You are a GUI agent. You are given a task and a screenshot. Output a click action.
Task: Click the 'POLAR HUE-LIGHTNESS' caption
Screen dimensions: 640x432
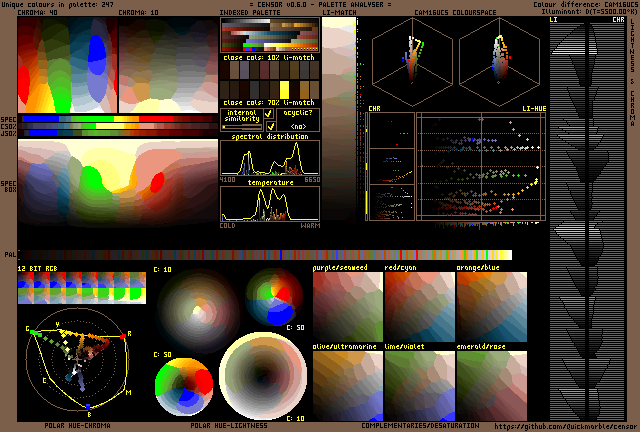pos(229,425)
